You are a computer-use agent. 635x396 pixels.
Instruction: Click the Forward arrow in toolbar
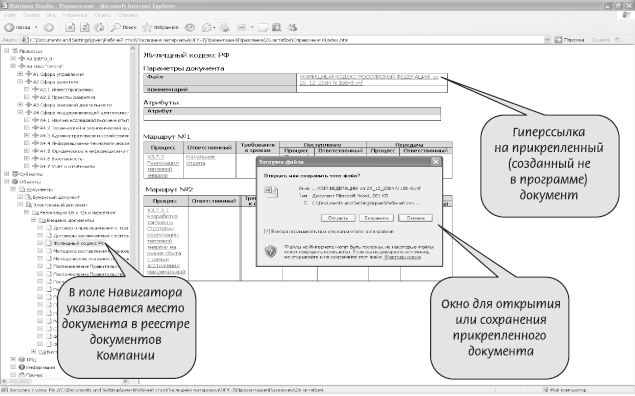[49, 27]
